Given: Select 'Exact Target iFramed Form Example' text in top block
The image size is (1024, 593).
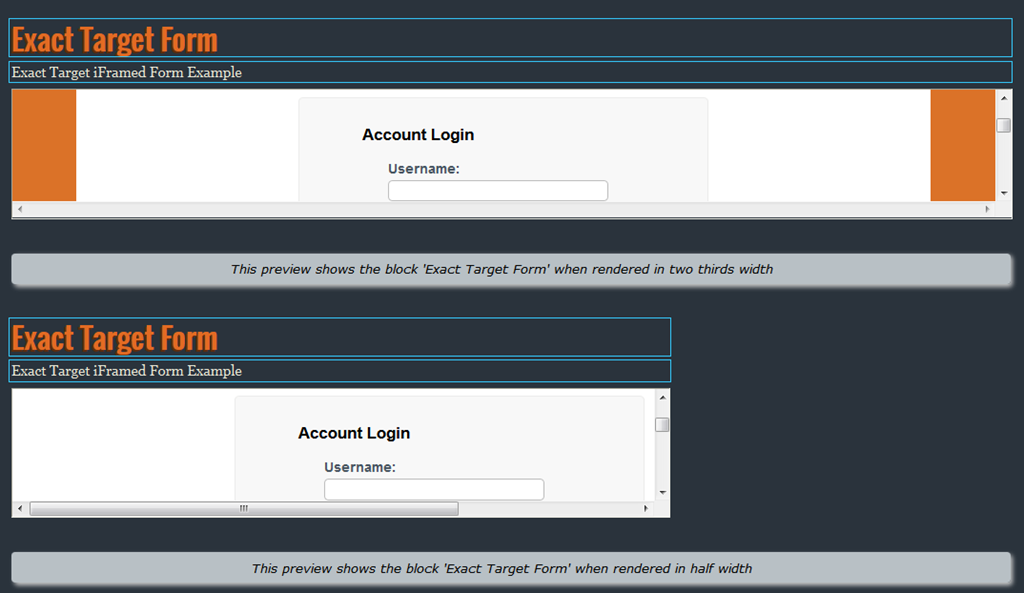Looking at the screenshot, I should [127, 72].
